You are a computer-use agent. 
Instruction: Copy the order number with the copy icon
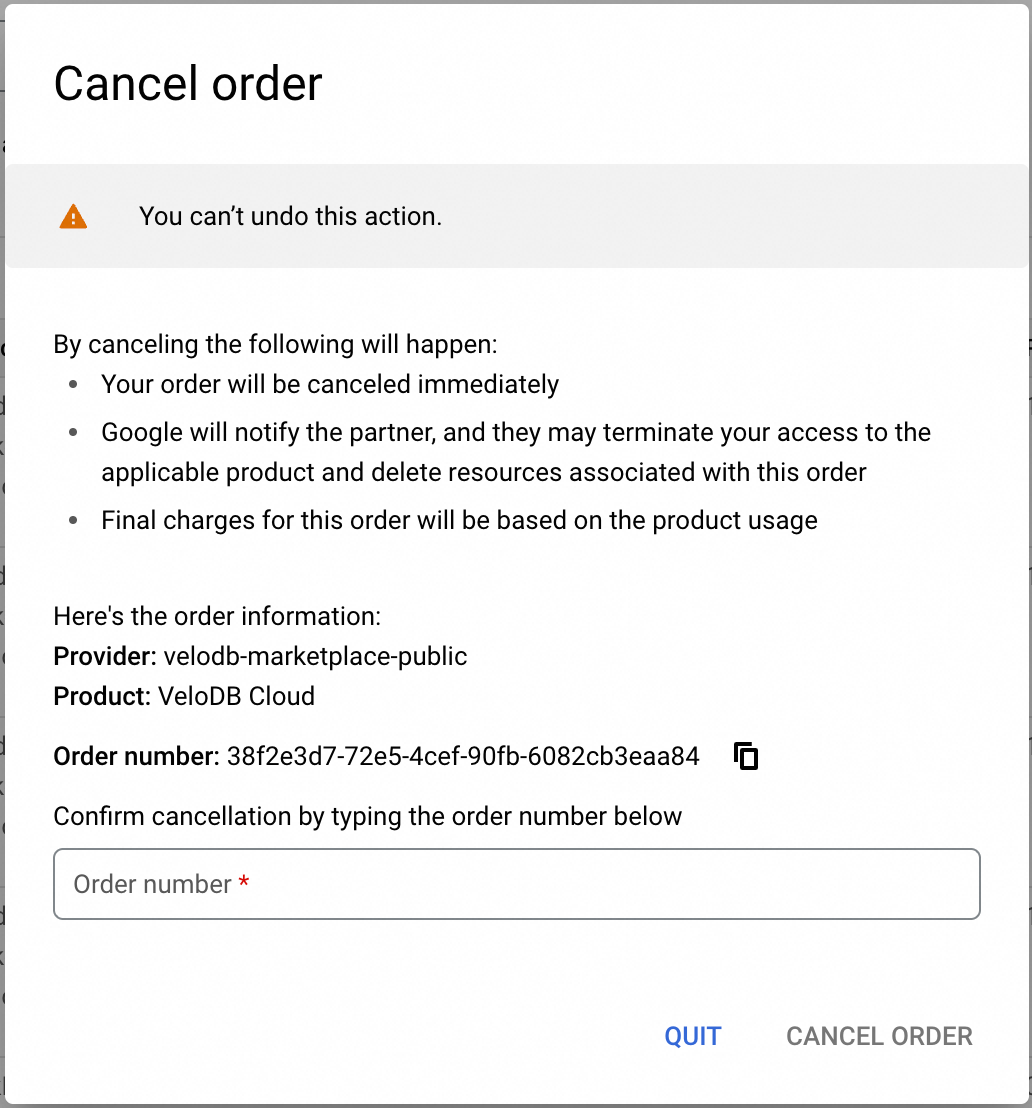tap(746, 756)
